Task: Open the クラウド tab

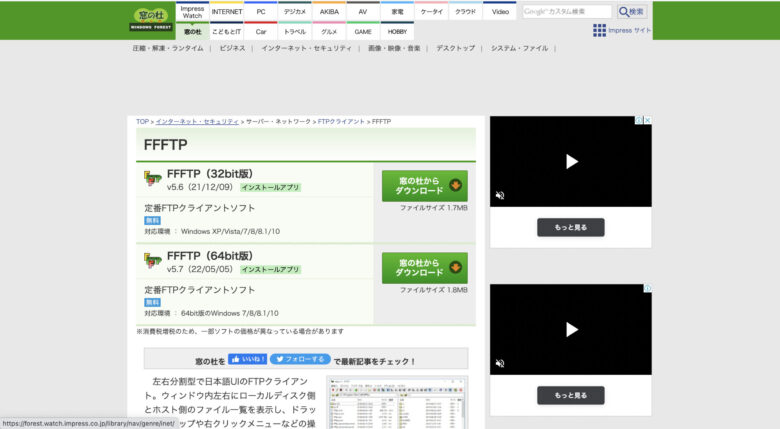Action: 466,12
